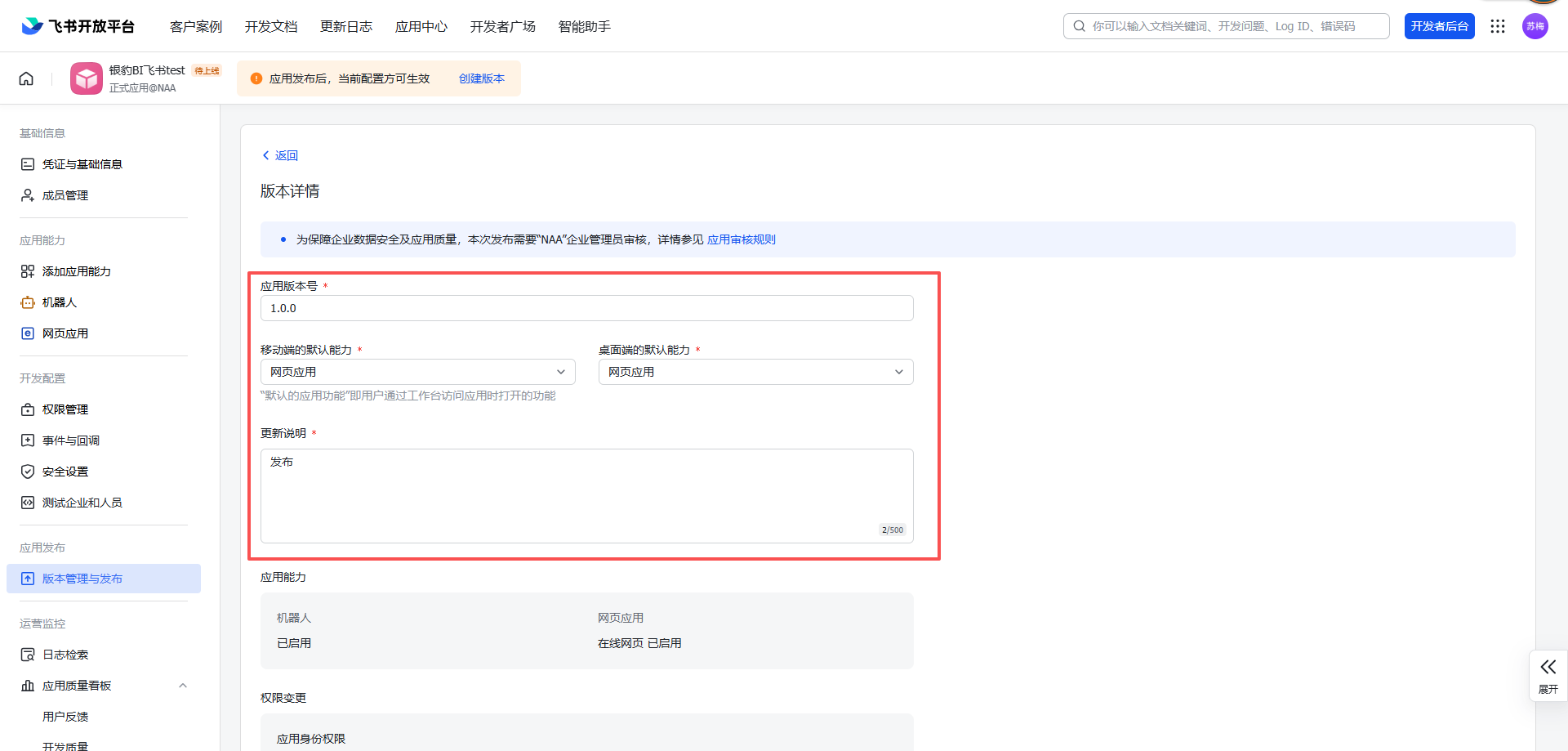Image resolution: width=1568 pixels, height=751 pixels.
Task: Open 日志检索 log search in sidebar
Action: point(65,655)
